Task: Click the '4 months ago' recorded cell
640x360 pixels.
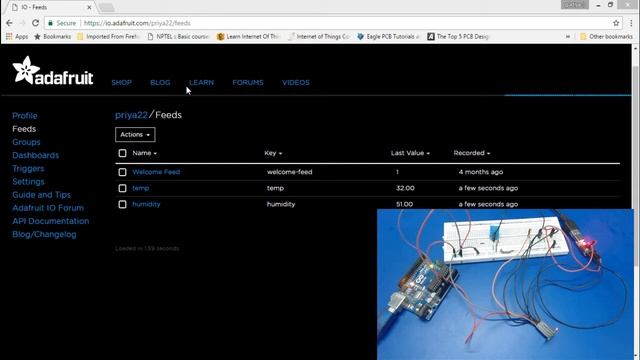Action: [x=480, y=172]
